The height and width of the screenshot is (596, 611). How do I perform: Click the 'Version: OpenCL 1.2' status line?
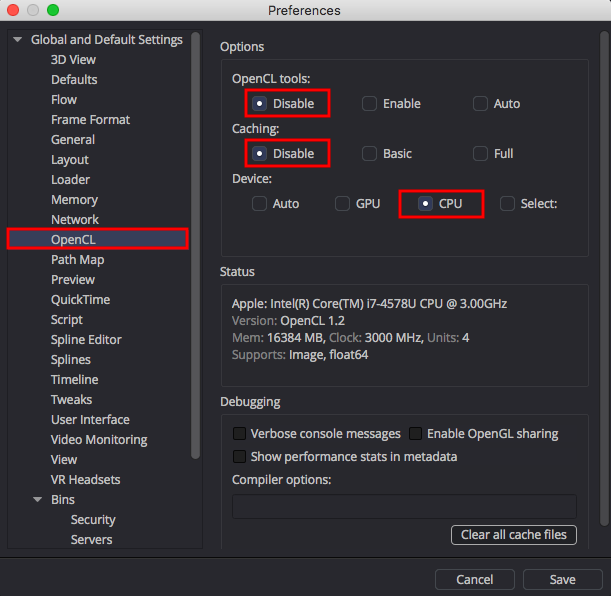288,321
